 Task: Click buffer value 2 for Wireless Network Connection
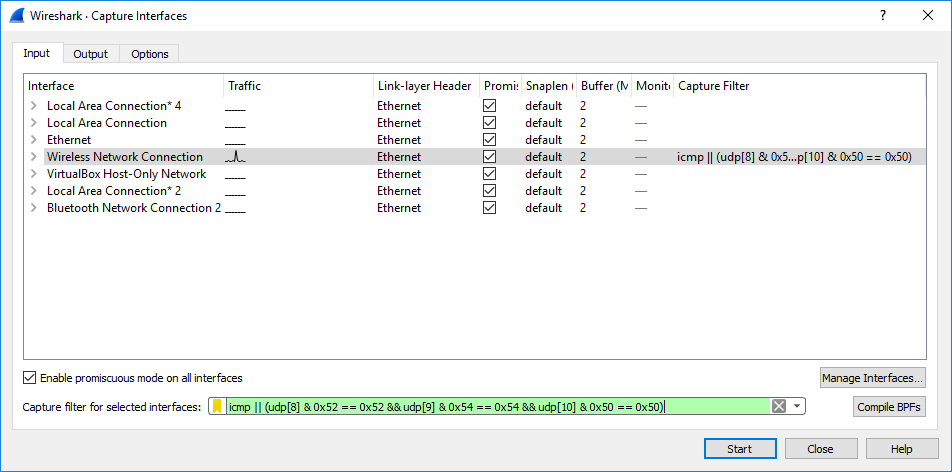[x=583, y=157]
